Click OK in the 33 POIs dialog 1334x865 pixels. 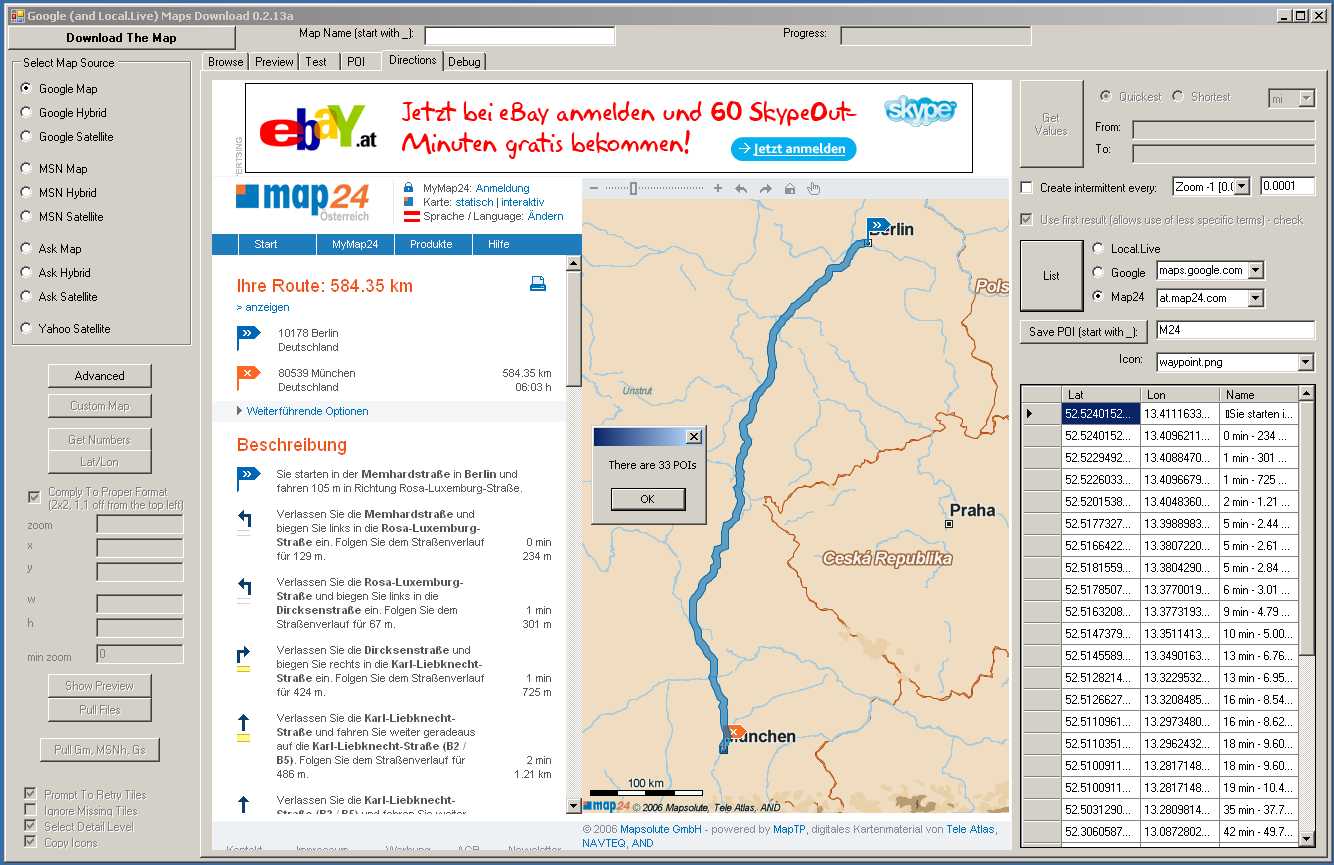coord(647,499)
